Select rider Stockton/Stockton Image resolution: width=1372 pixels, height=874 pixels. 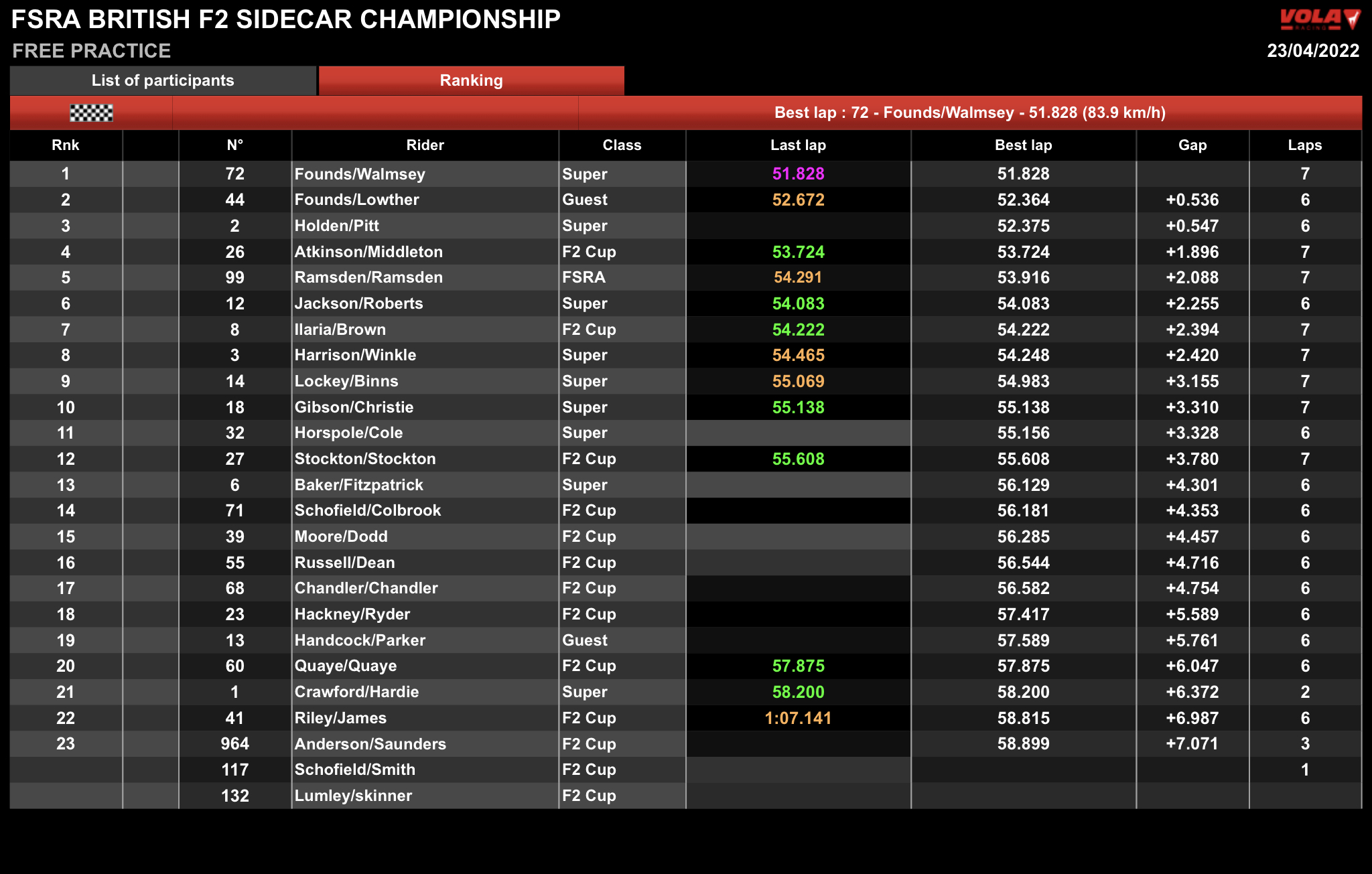365,459
